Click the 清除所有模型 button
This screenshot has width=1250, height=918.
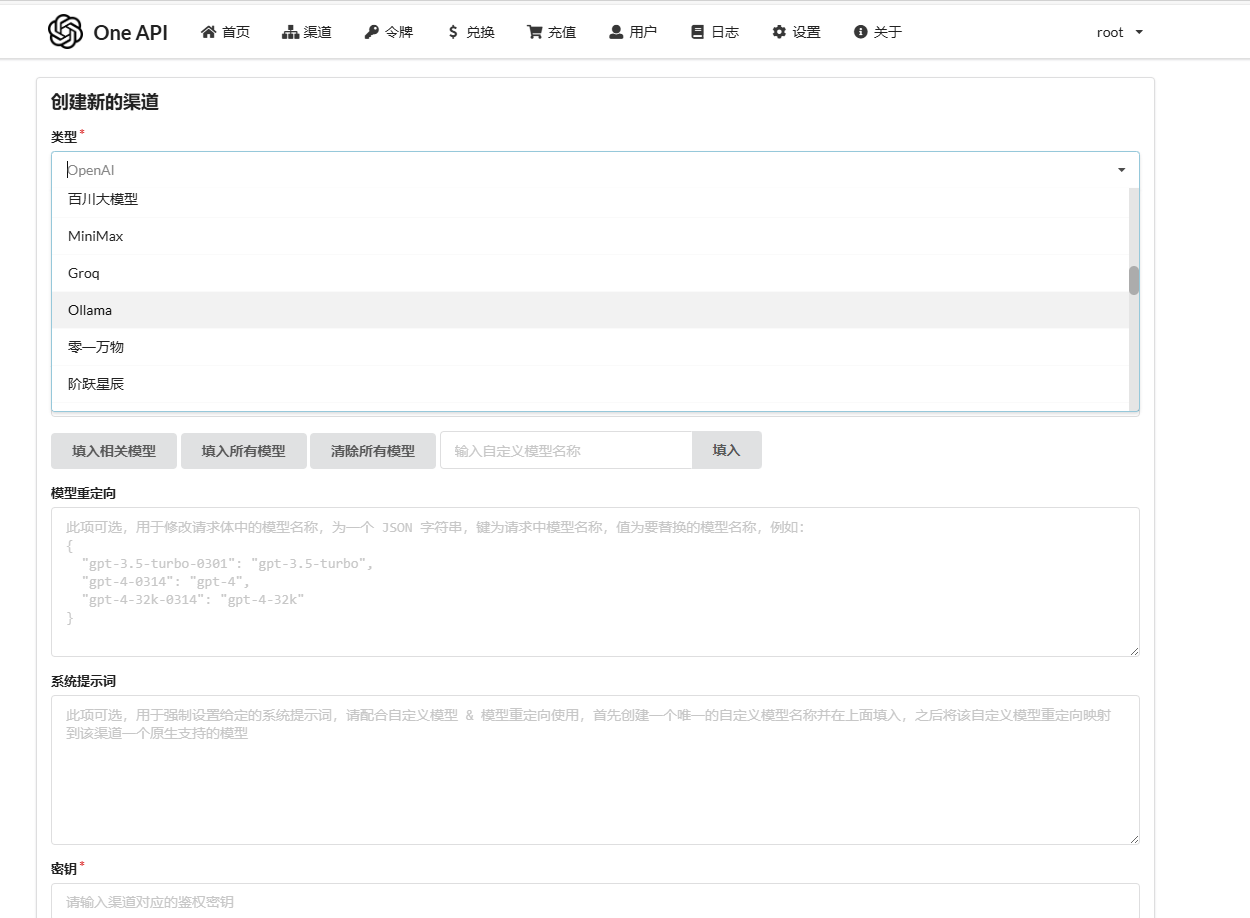point(373,451)
